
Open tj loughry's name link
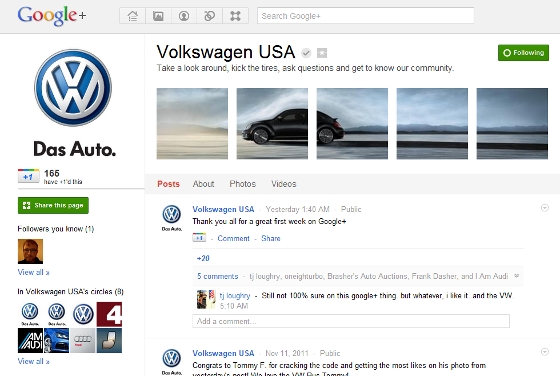pyautogui.click(x=235, y=296)
